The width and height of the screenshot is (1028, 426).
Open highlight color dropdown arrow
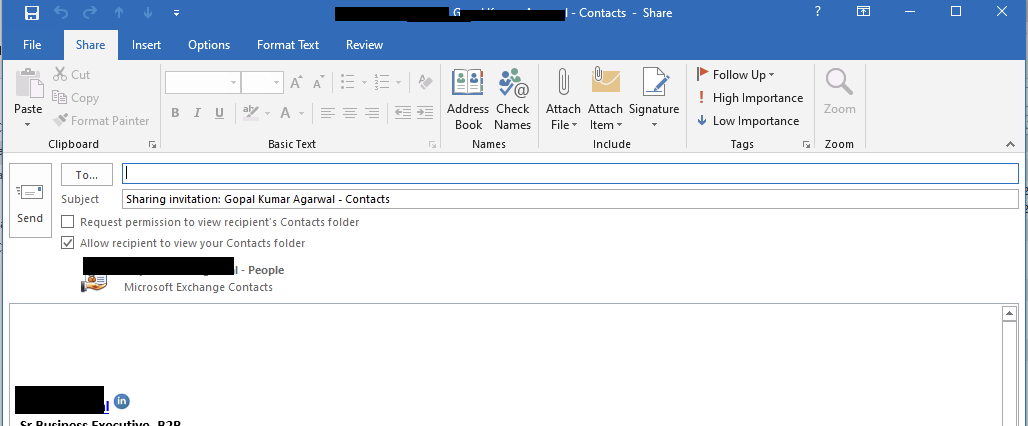267,113
